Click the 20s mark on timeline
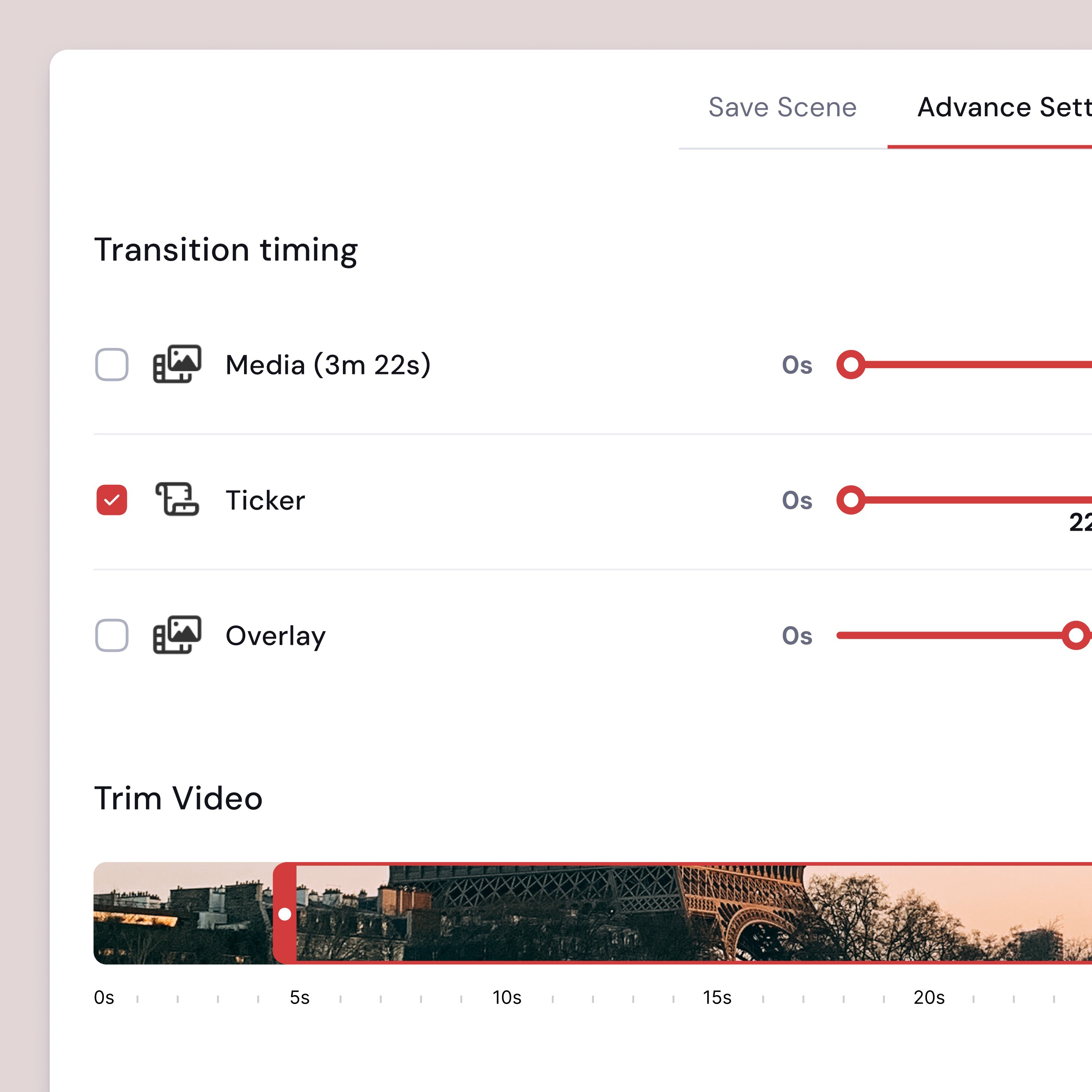Image resolution: width=1092 pixels, height=1092 pixels. click(x=929, y=998)
